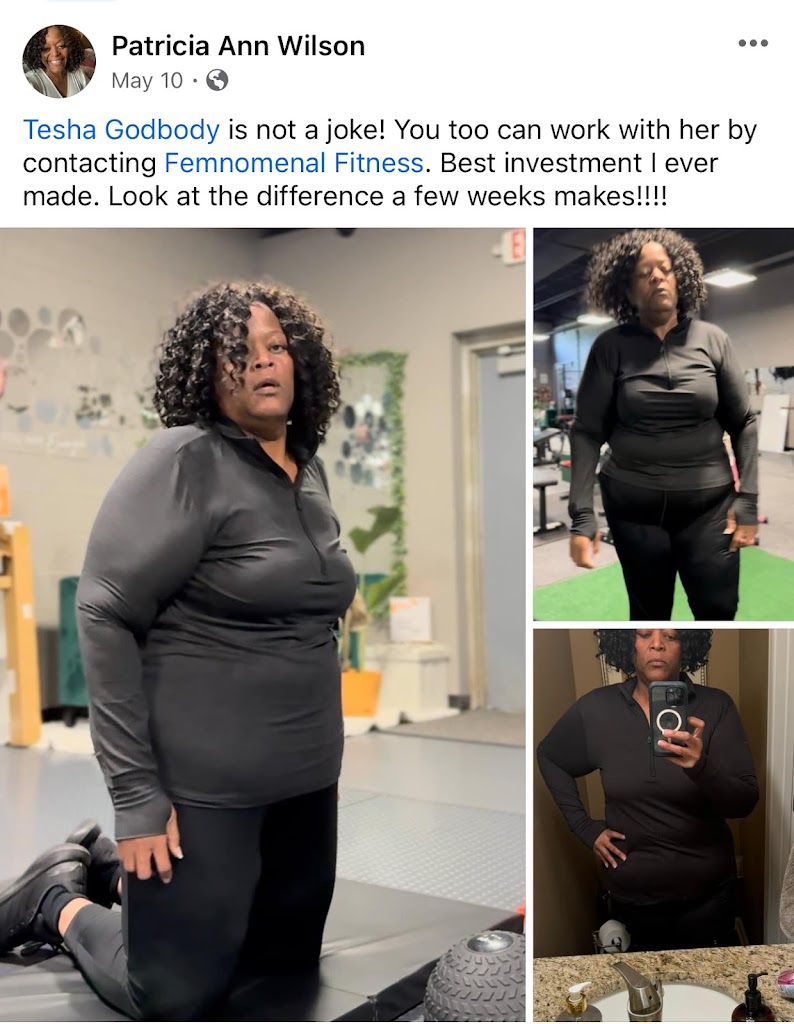Open the Patricia Ann Wilson profile name
The image size is (794, 1024).
tap(238, 46)
